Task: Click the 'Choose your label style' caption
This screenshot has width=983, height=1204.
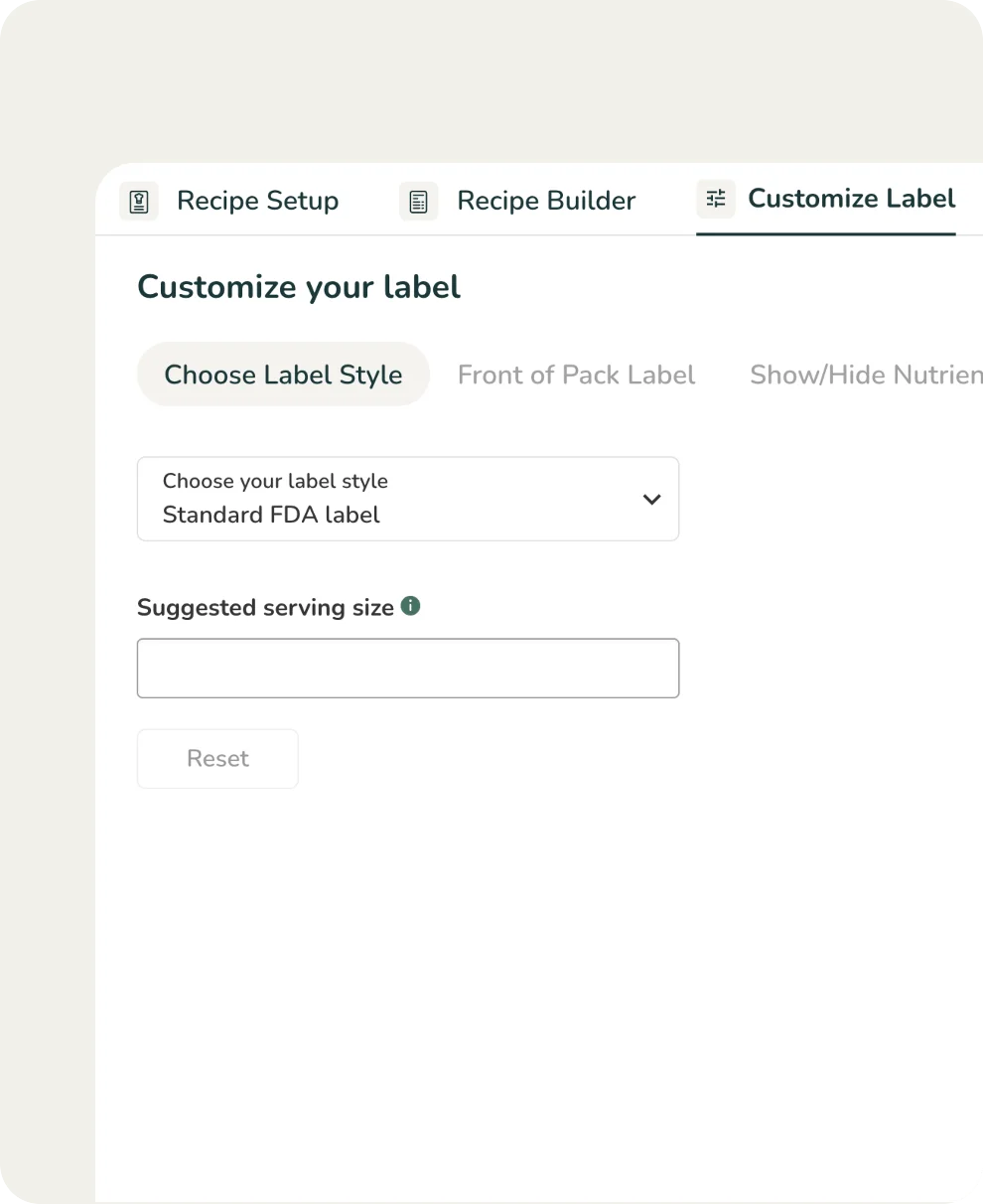Action: (275, 482)
